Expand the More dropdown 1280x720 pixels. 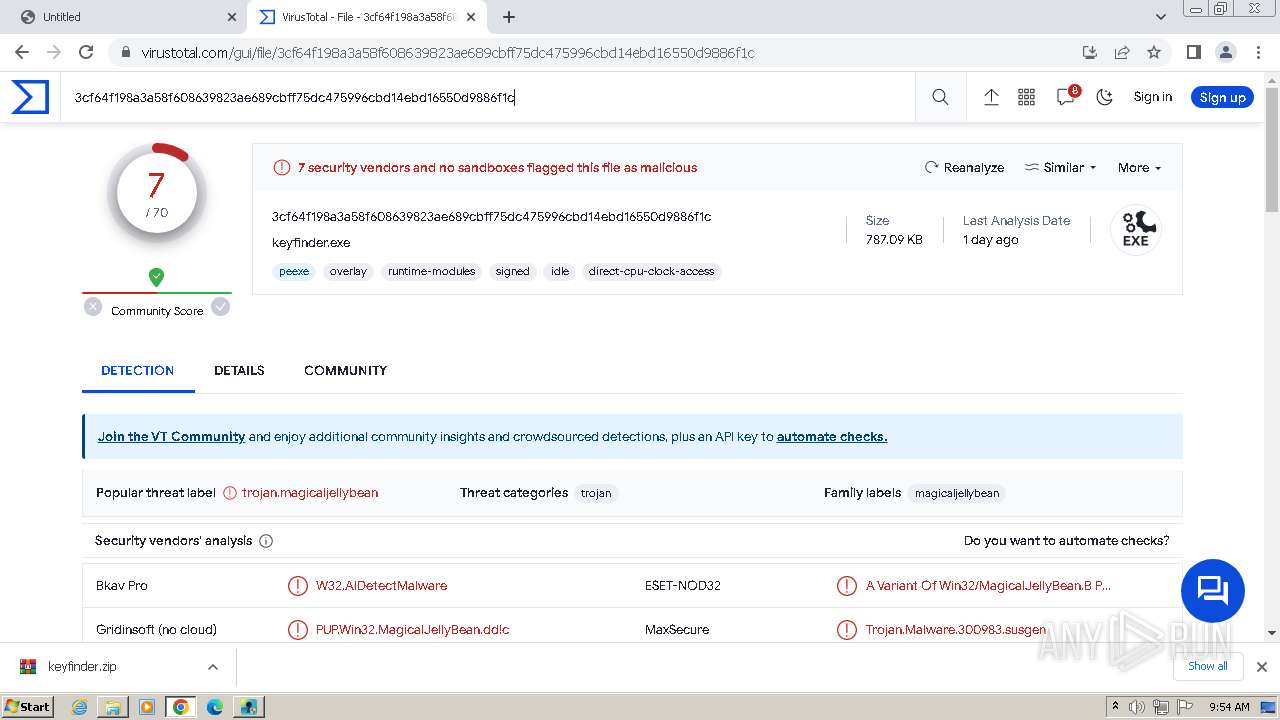[x=1139, y=167]
